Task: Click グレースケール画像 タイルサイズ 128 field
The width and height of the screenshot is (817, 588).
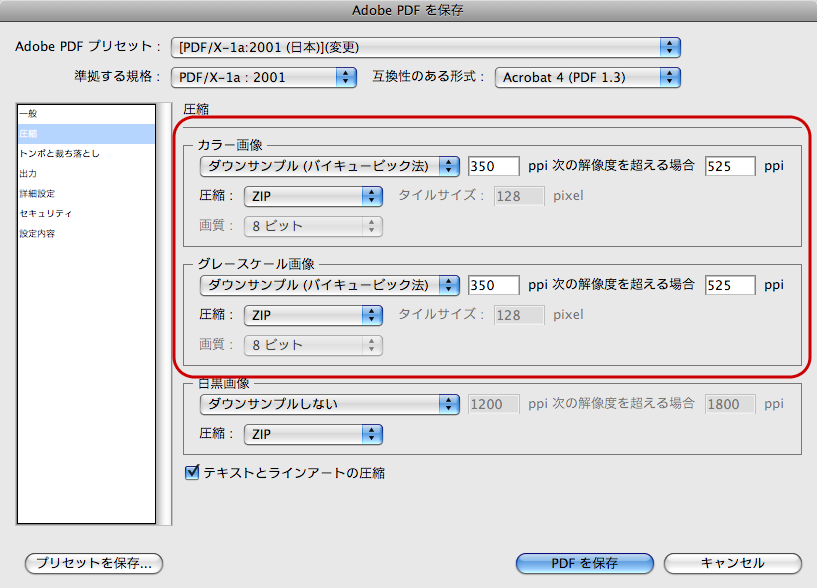Action: click(x=519, y=315)
